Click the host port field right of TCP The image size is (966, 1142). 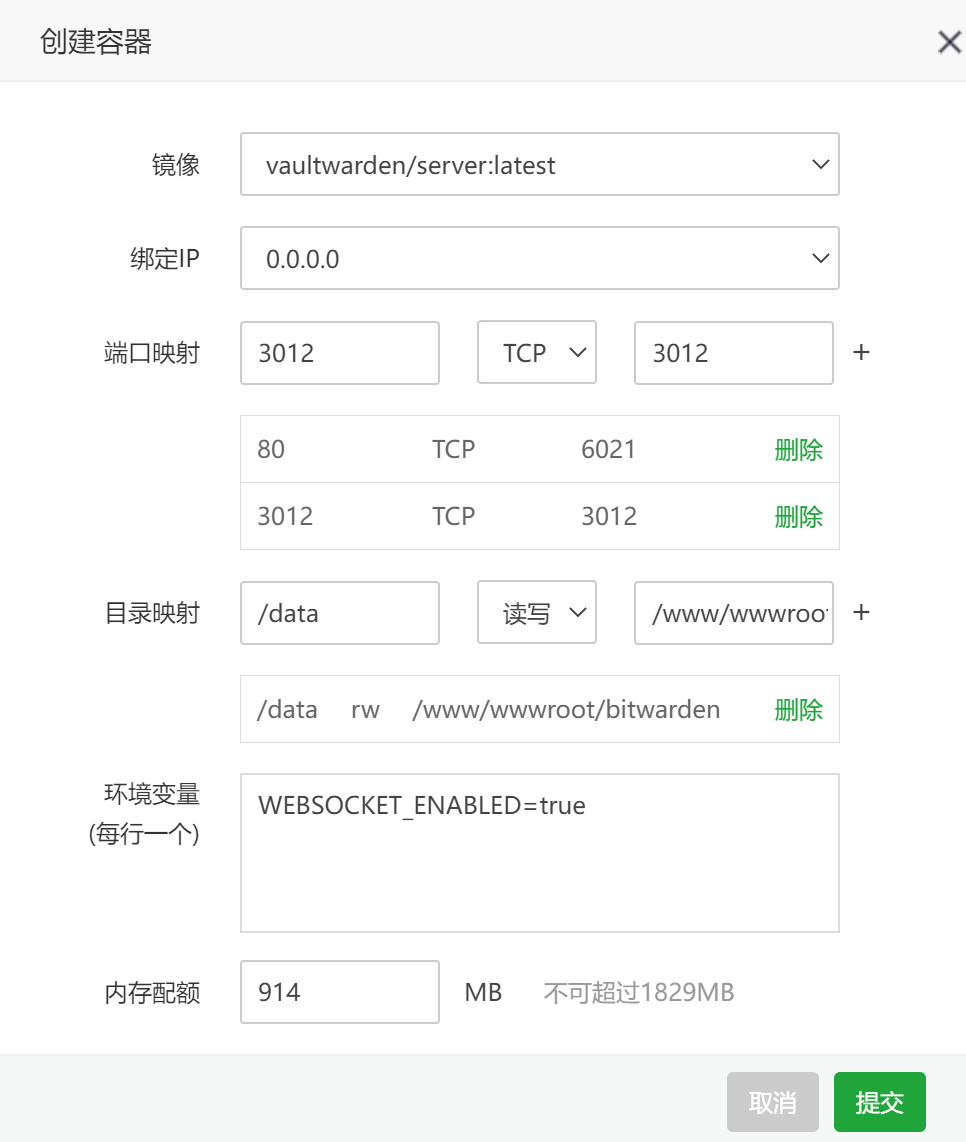coord(733,353)
